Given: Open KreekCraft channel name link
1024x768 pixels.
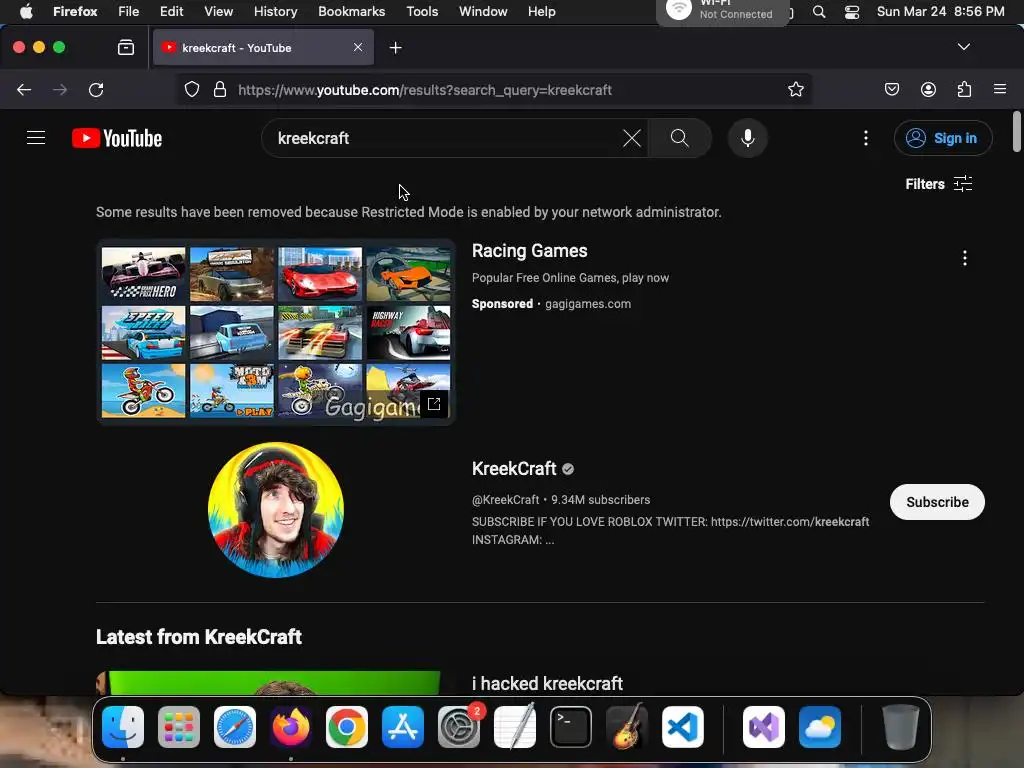Looking at the screenshot, I should (514, 469).
